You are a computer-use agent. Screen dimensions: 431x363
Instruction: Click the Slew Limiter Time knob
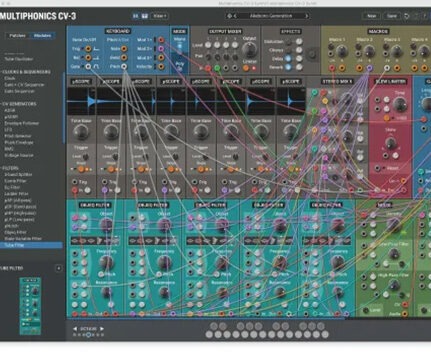pos(400,105)
